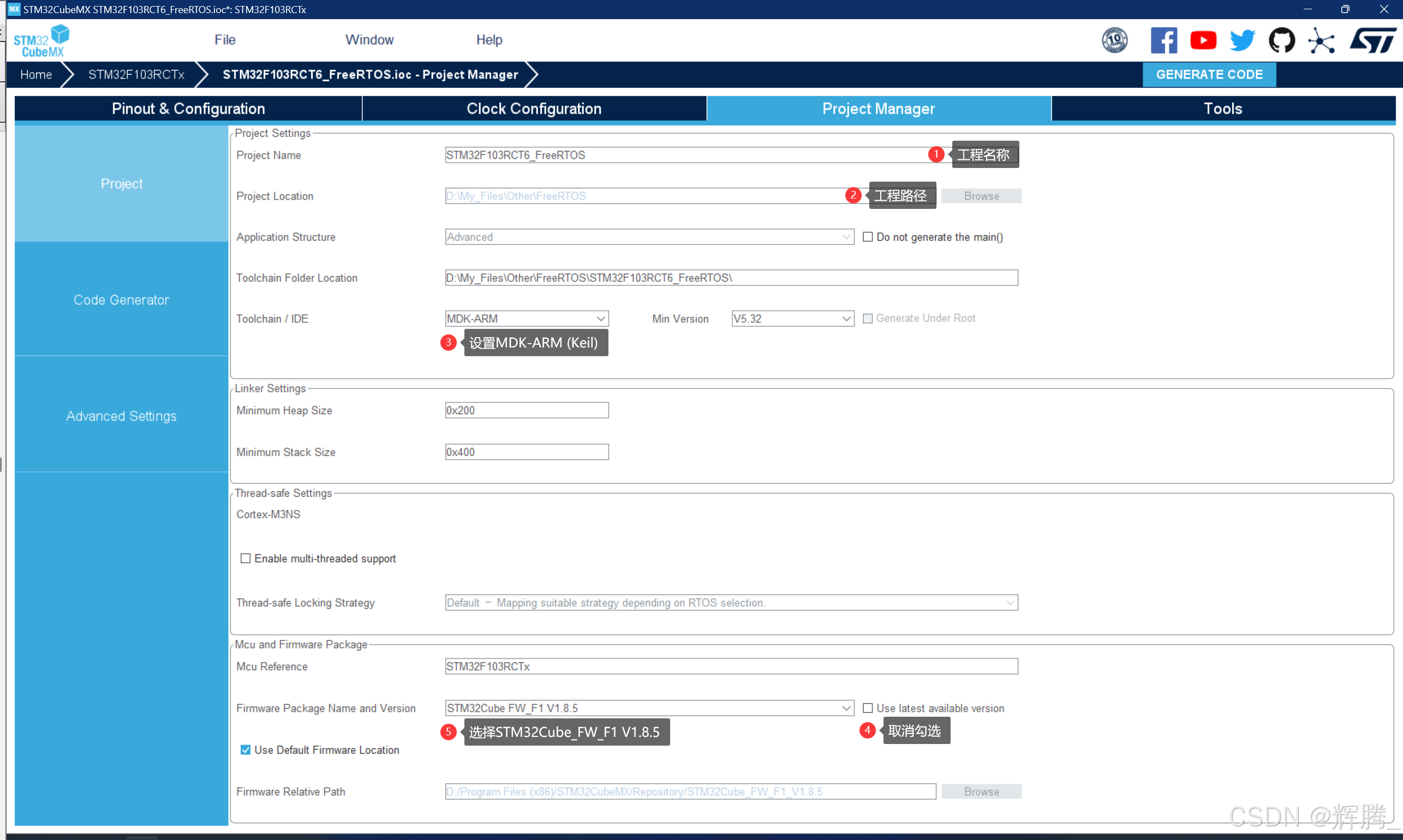Open the File menu
Image resolution: width=1403 pixels, height=840 pixels.
[x=225, y=40]
